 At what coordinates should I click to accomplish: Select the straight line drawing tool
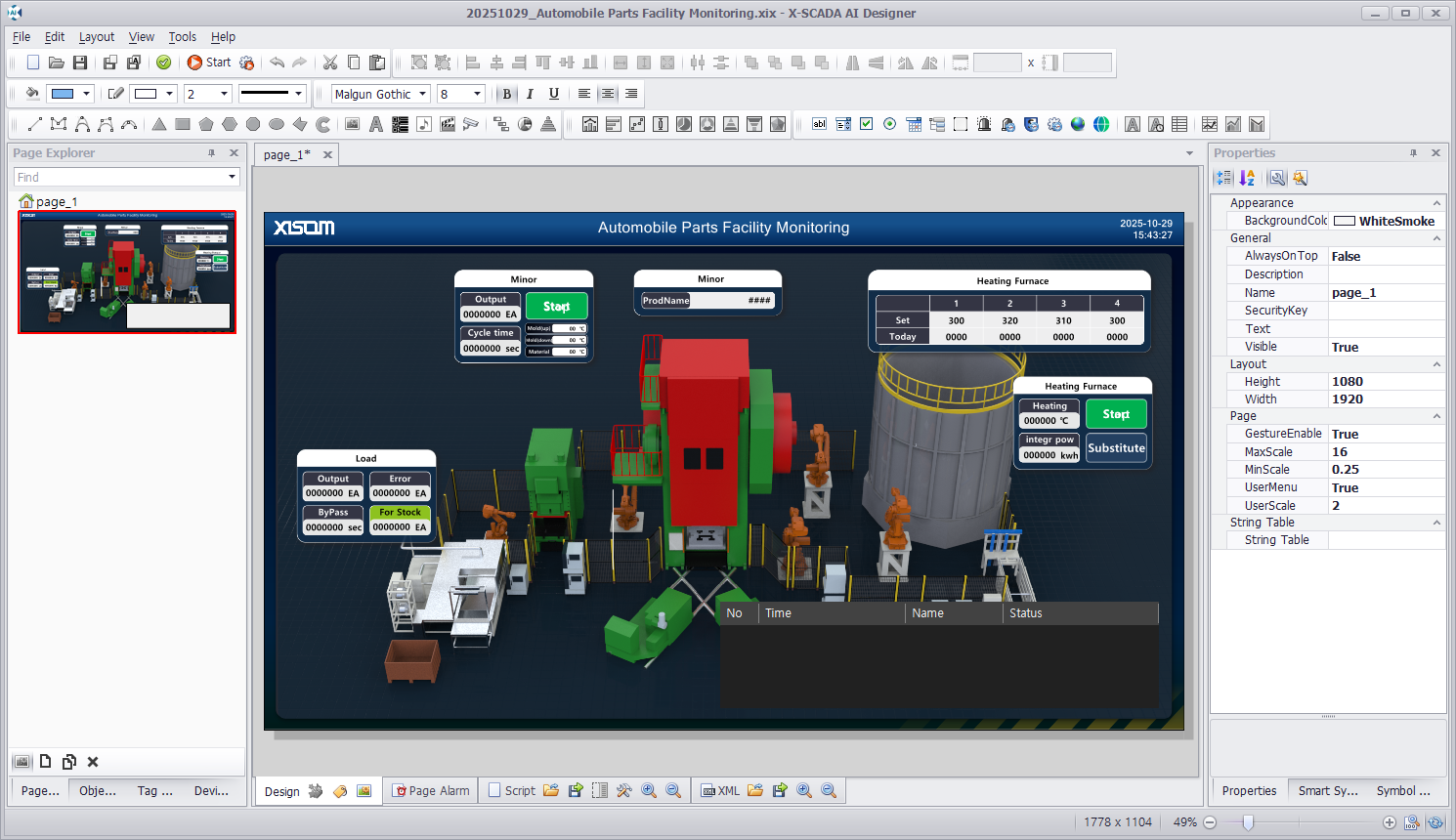coord(35,124)
